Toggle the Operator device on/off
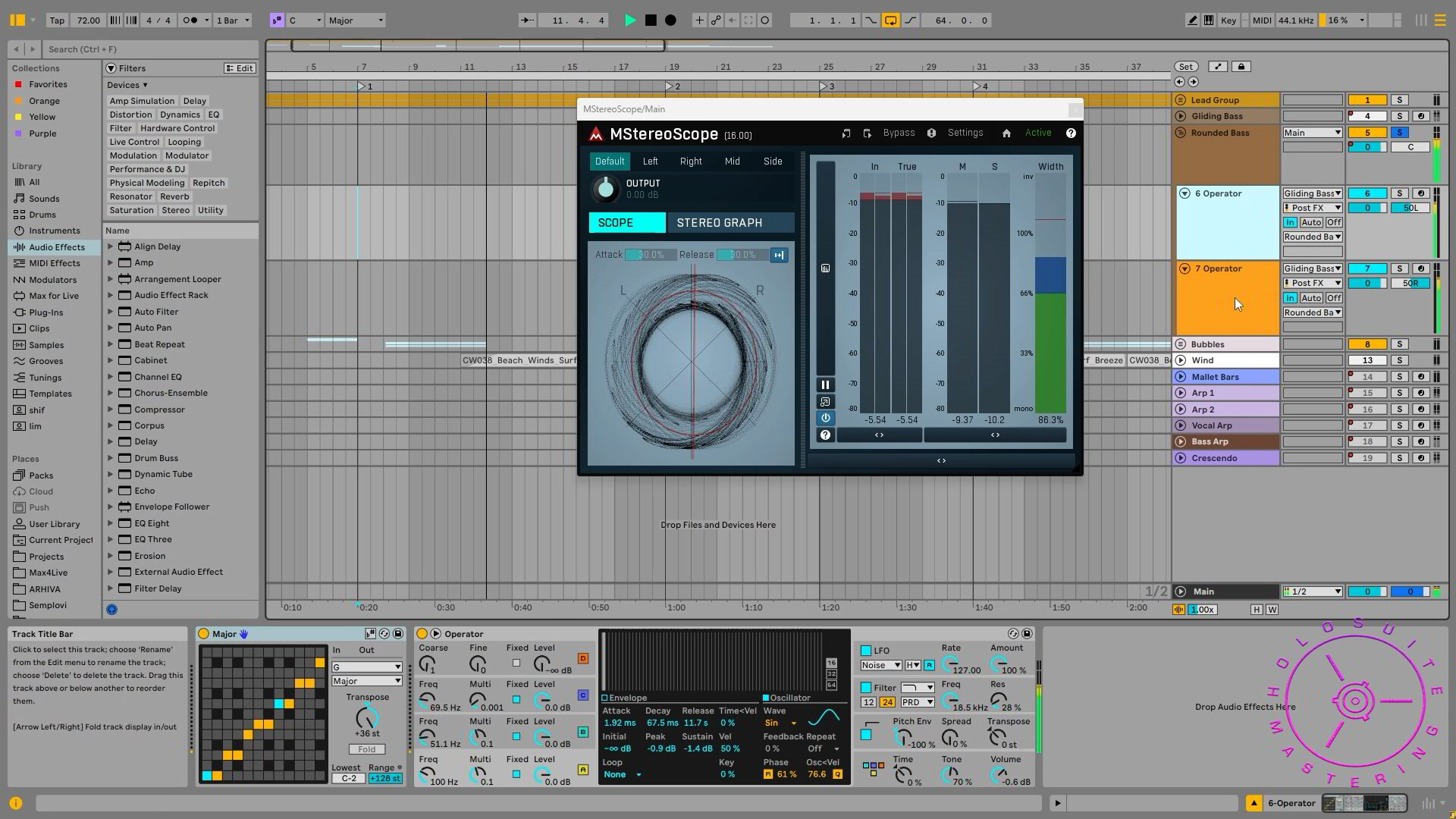This screenshot has height=819, width=1456. click(422, 634)
